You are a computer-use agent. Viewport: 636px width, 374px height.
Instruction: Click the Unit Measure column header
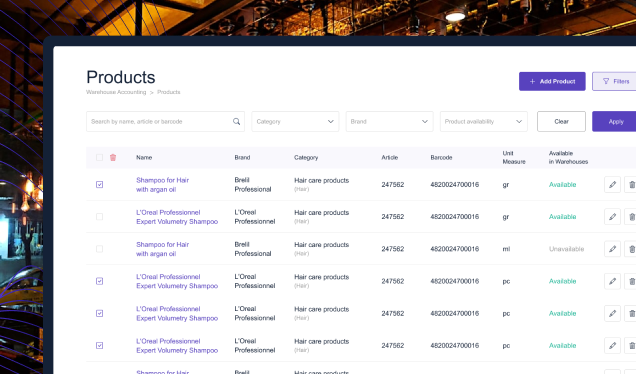point(514,157)
